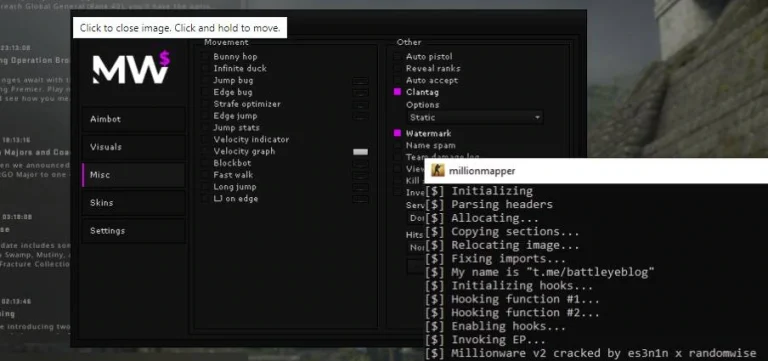This screenshot has width=768, height=361.
Task: Click the "Movement" section heading
Action: coord(226,43)
